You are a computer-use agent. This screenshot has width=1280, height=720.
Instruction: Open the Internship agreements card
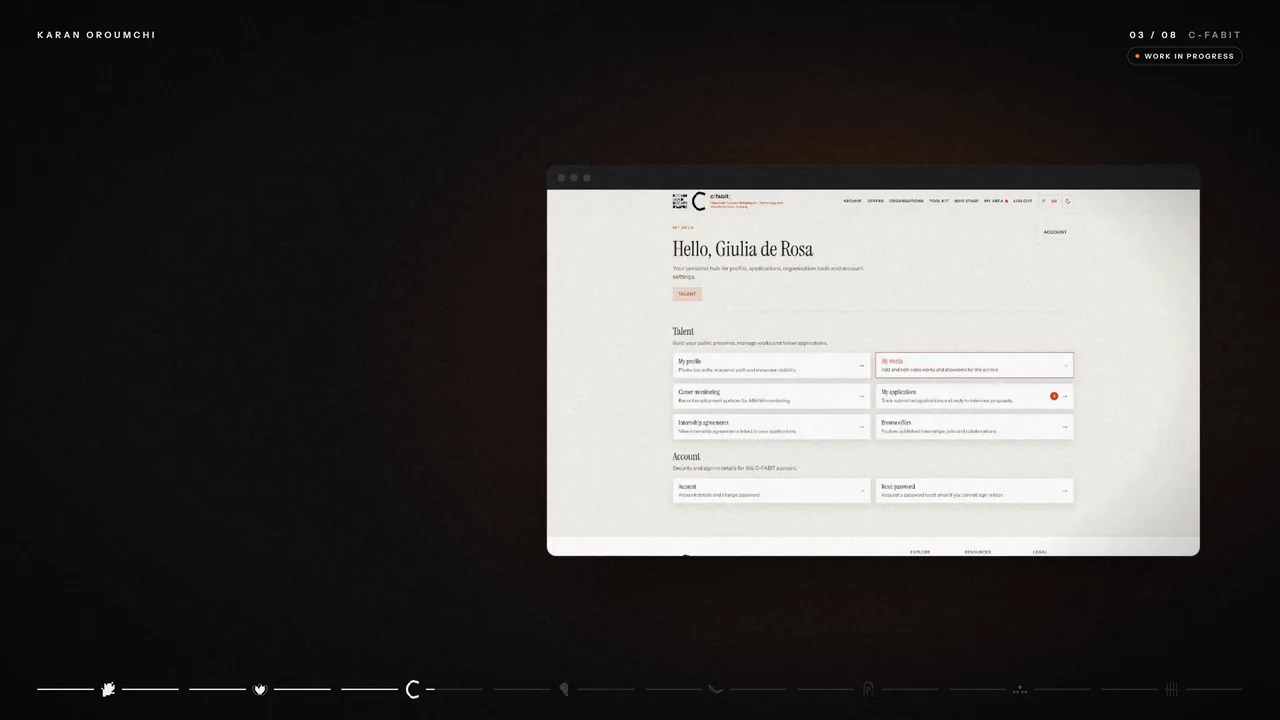pos(771,427)
